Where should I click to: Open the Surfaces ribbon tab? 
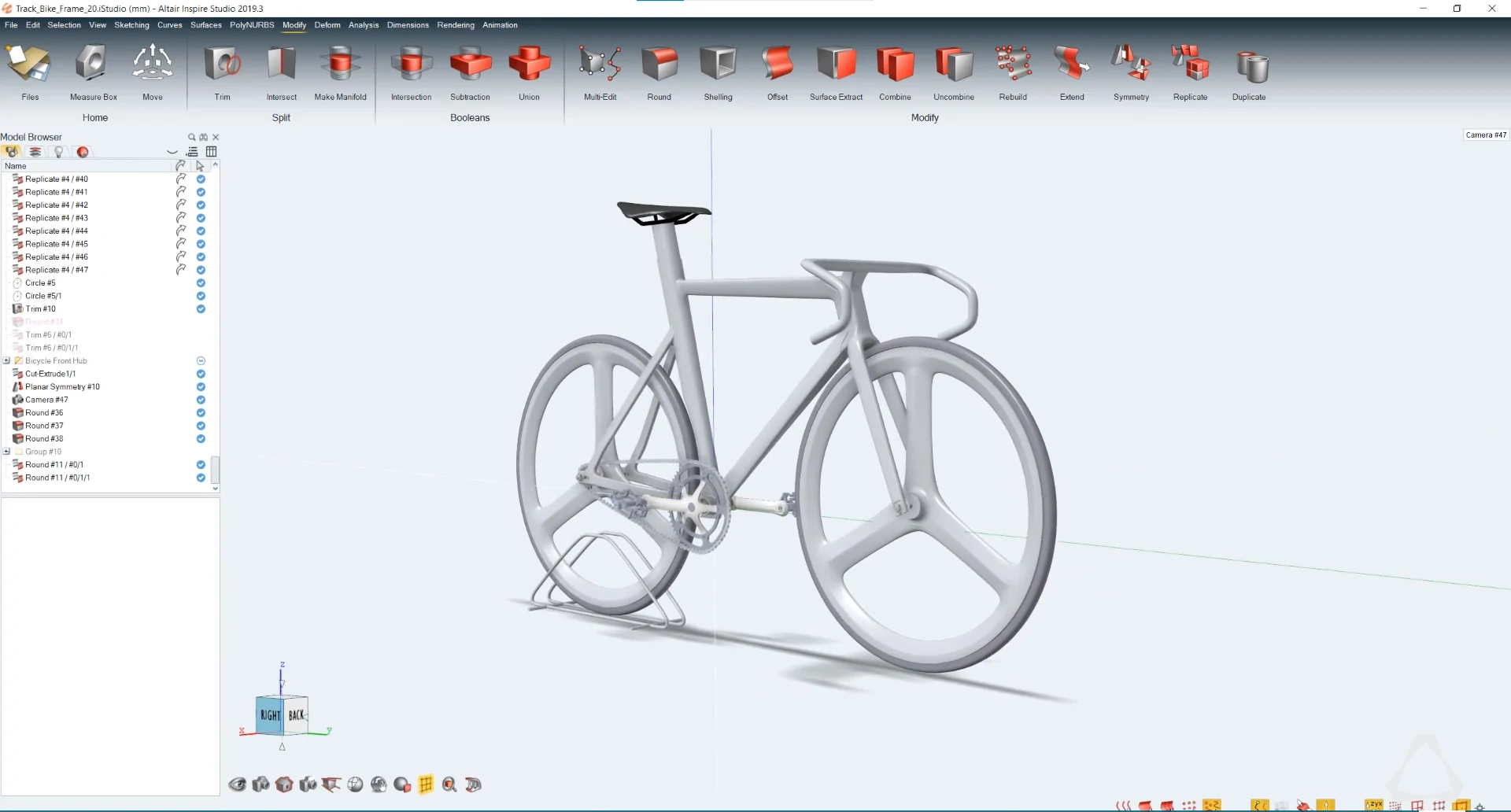(206, 25)
